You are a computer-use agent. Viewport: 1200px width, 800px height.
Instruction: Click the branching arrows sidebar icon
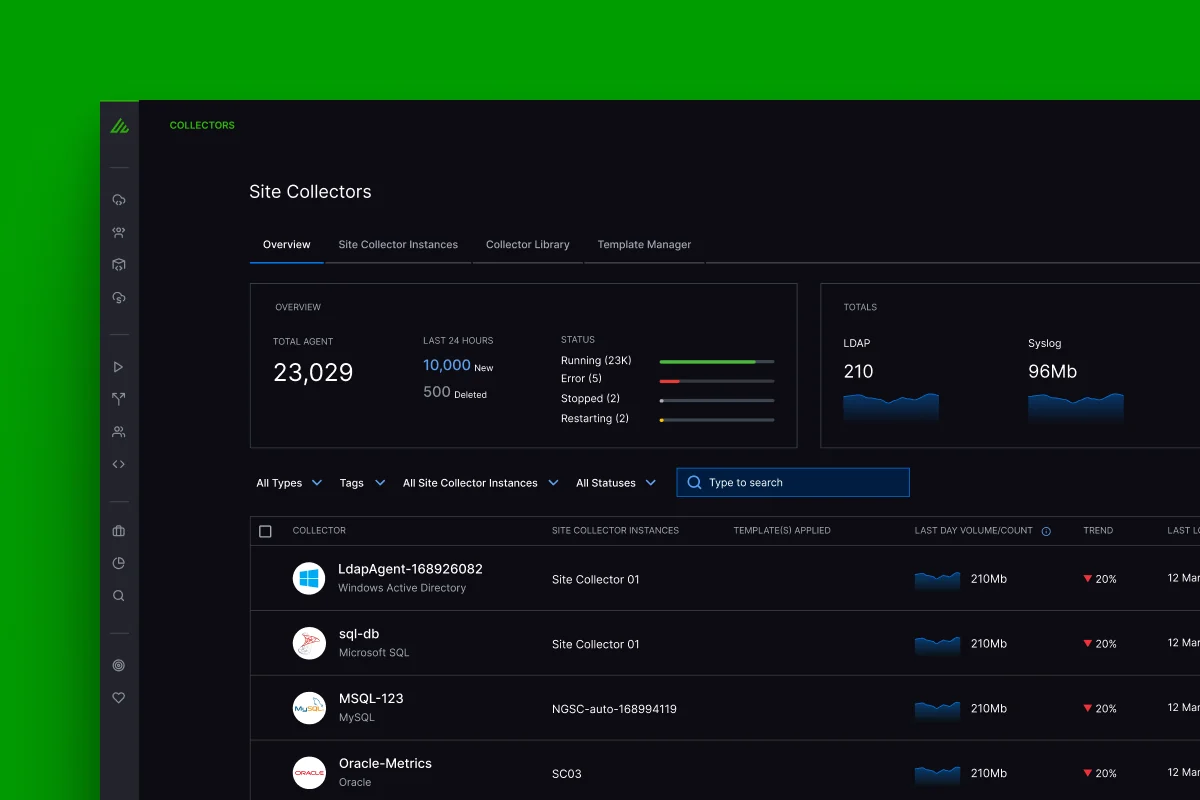tap(119, 399)
